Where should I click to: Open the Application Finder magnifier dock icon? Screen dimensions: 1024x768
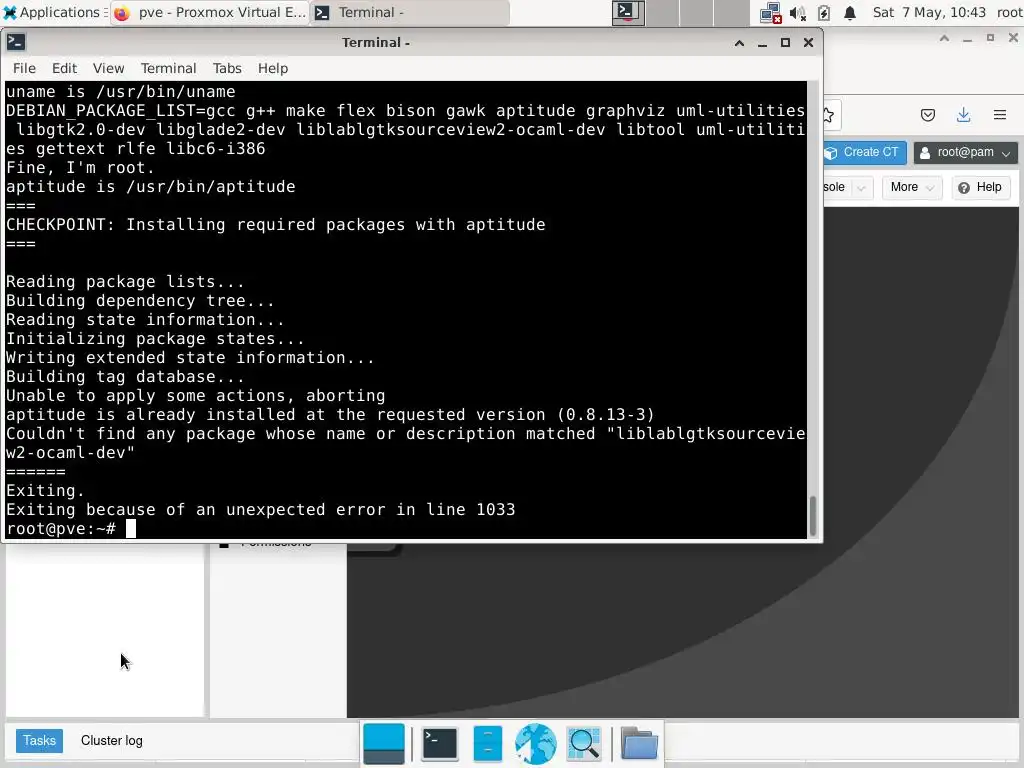point(584,743)
